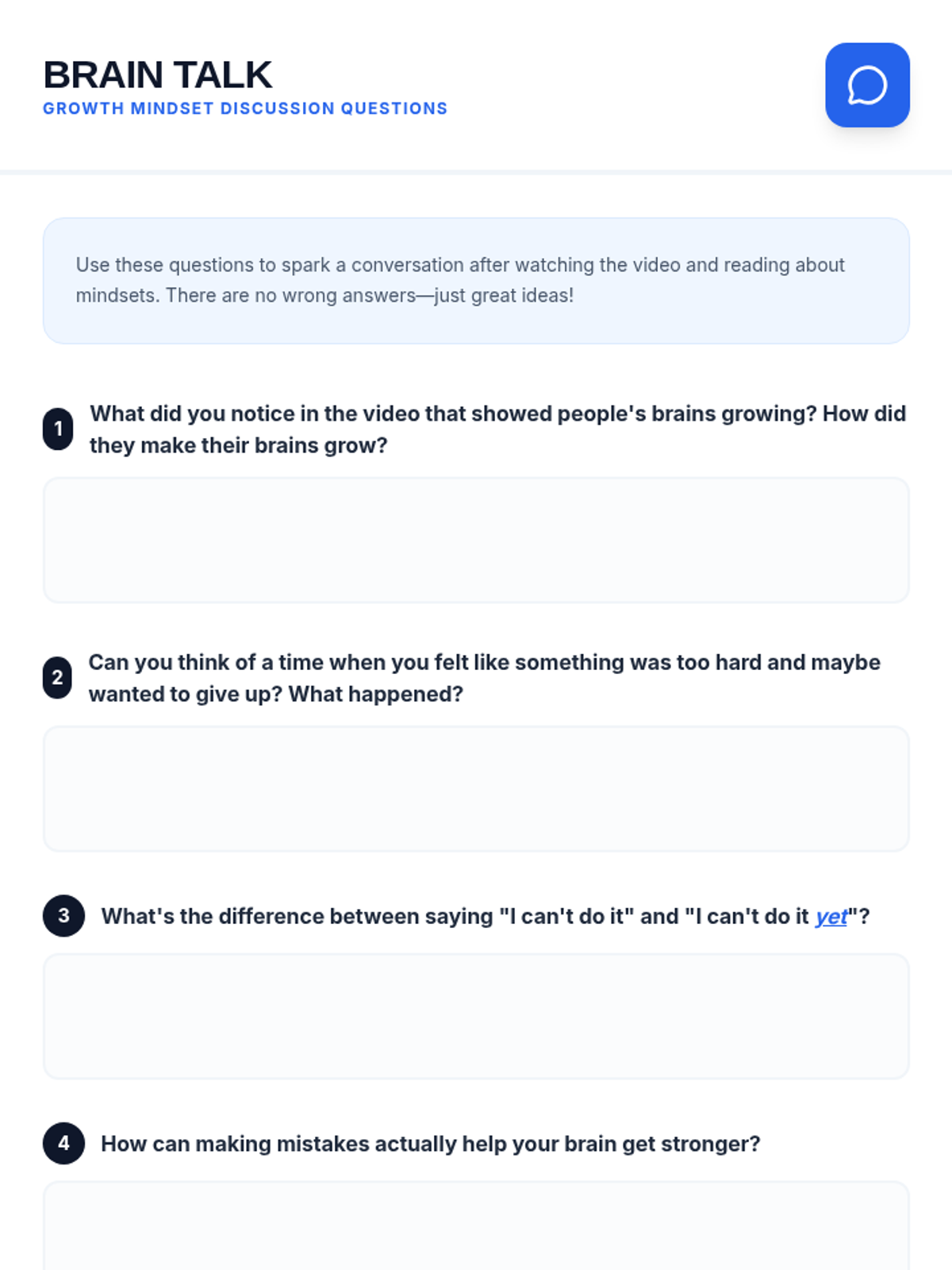Click the blue chat bubble icon

(867, 85)
